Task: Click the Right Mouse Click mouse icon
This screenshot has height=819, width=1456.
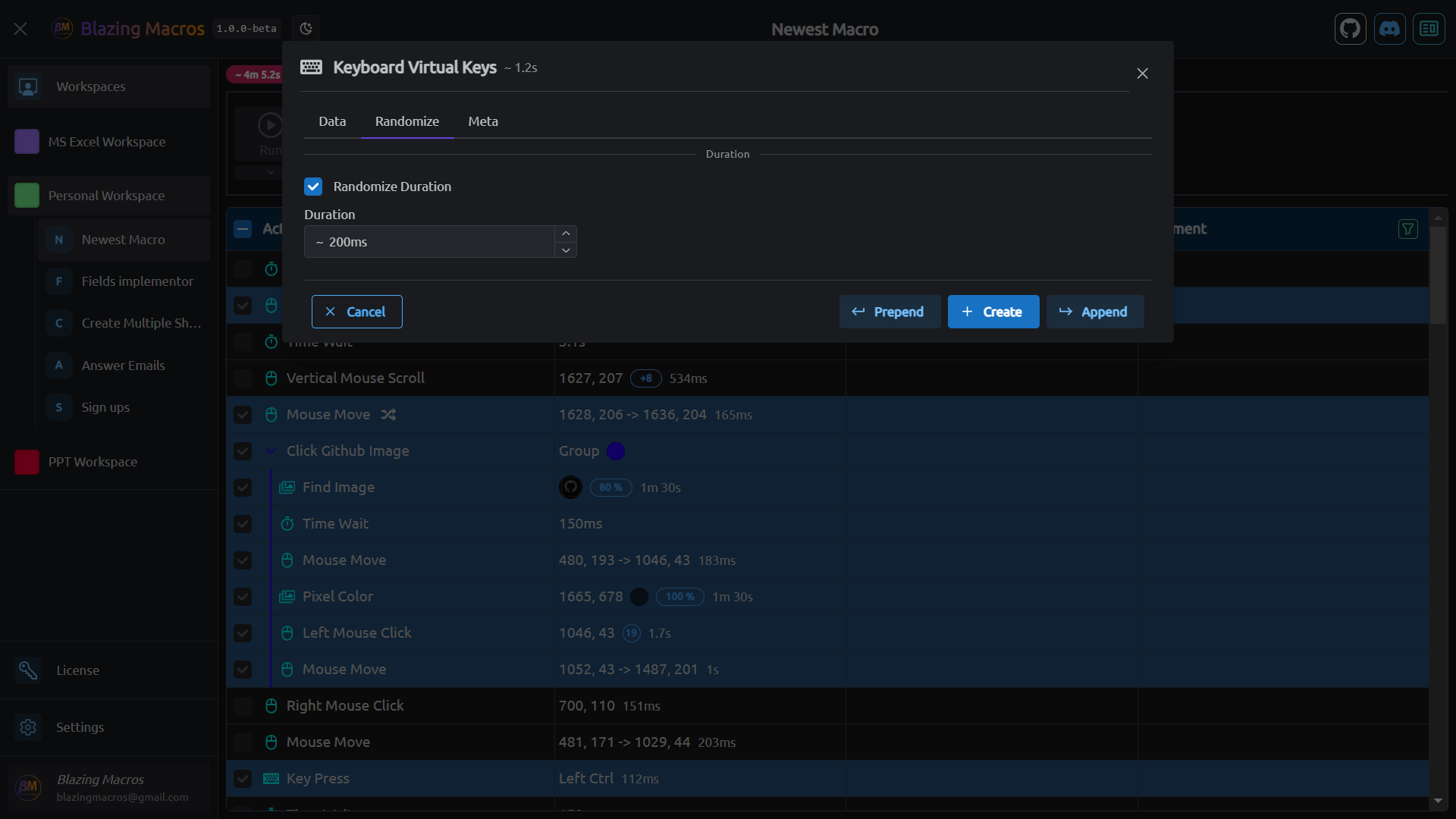Action: click(271, 706)
